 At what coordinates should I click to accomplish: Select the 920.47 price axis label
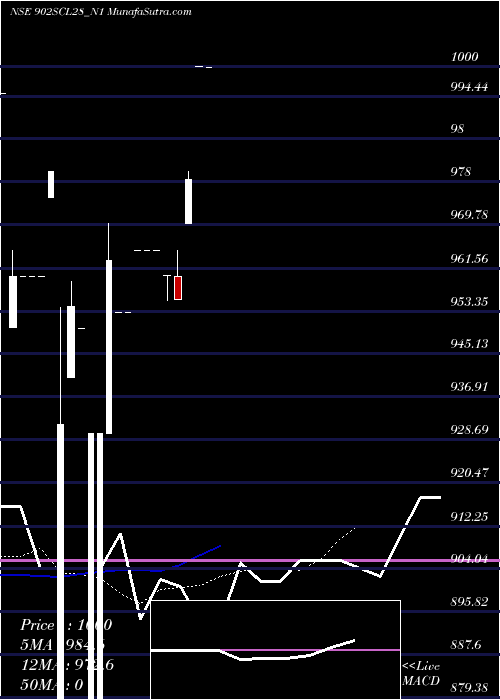(469, 472)
